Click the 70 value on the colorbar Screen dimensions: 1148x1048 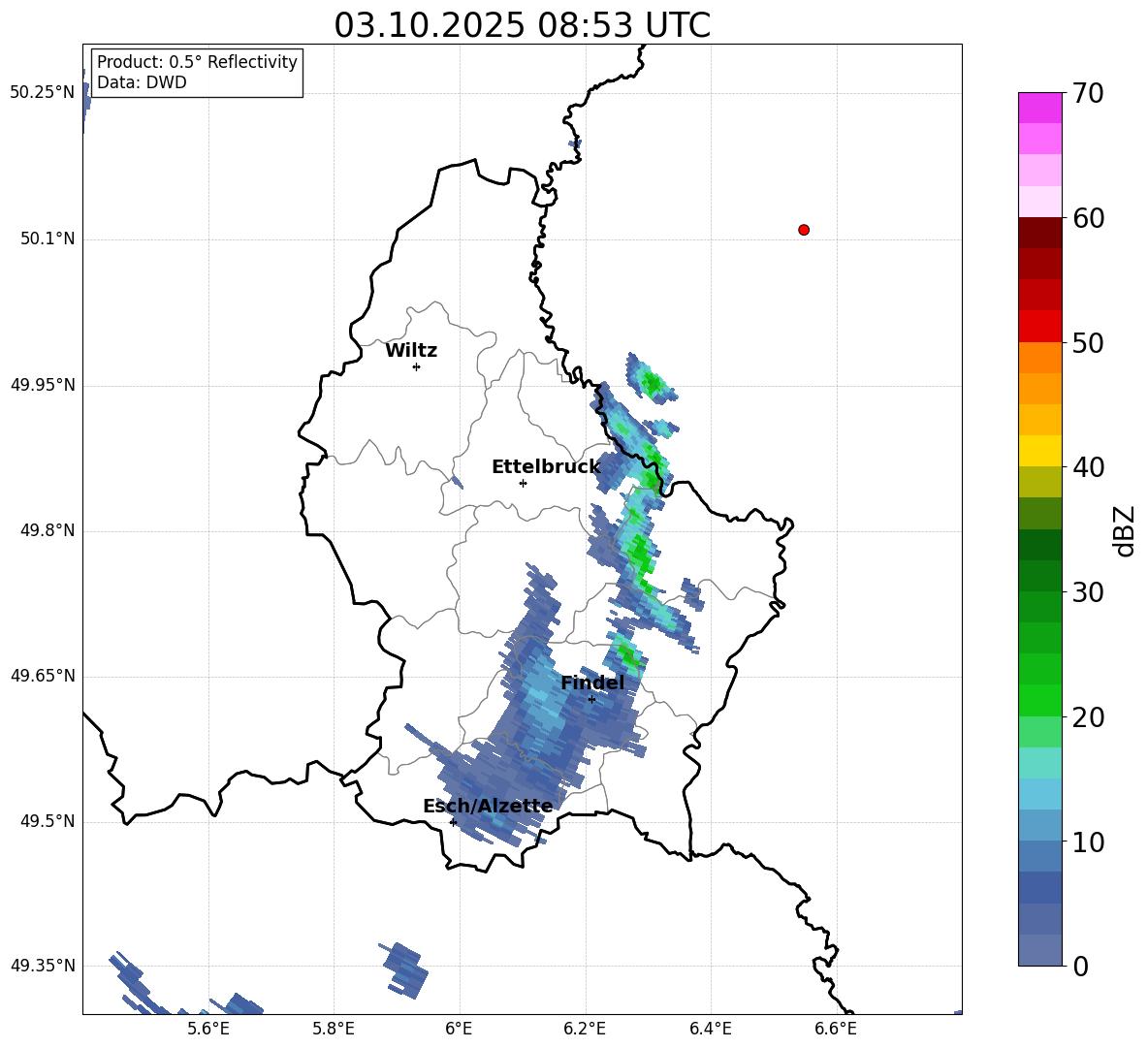click(x=1088, y=94)
